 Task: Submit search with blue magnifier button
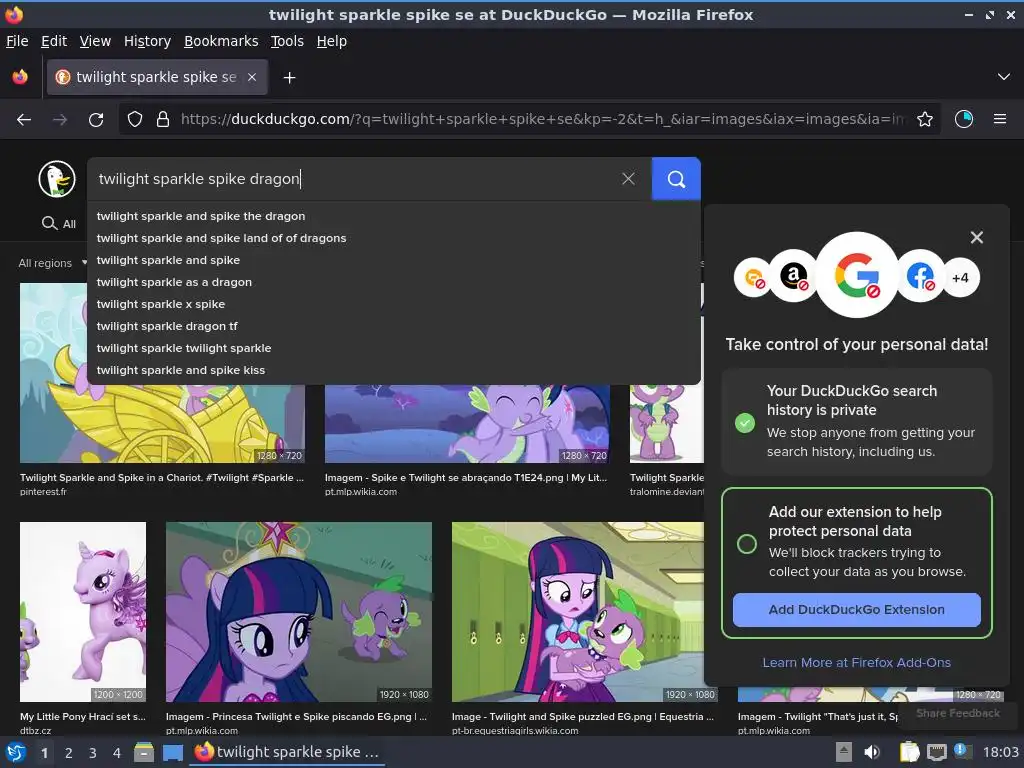[x=676, y=179]
